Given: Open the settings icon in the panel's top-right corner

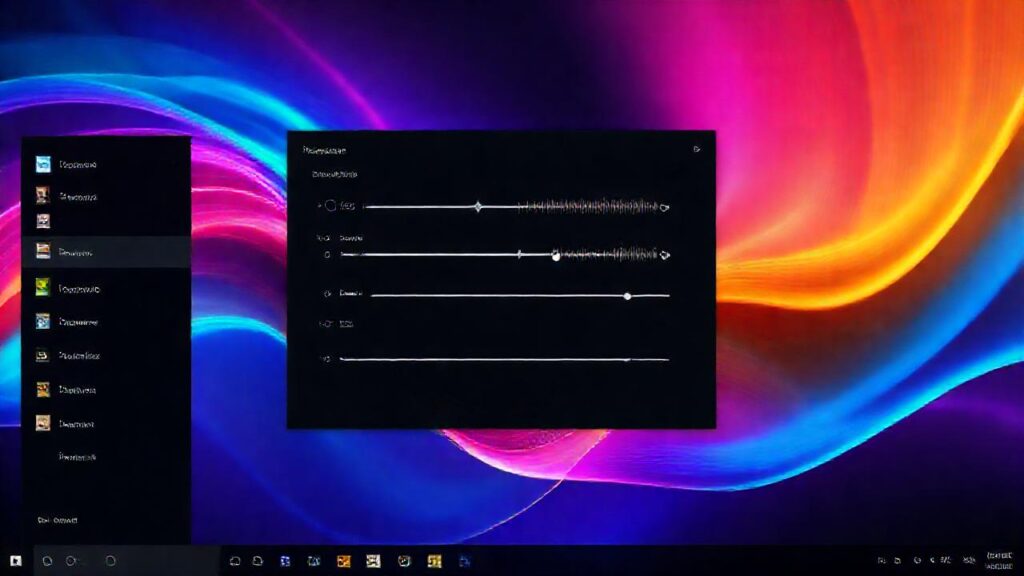Looking at the screenshot, I should point(697,150).
